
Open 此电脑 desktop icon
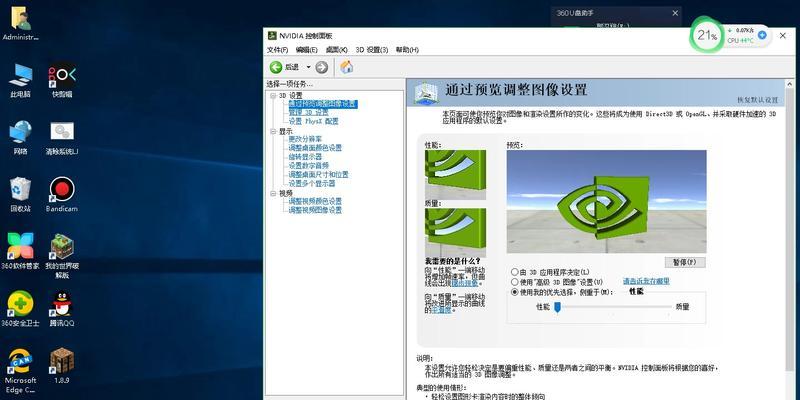20,81
